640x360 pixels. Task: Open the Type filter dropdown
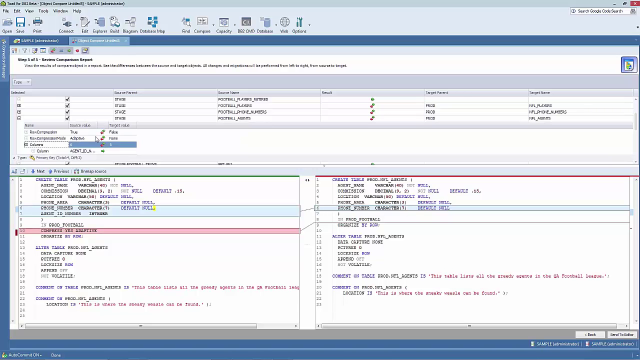pos(22,82)
